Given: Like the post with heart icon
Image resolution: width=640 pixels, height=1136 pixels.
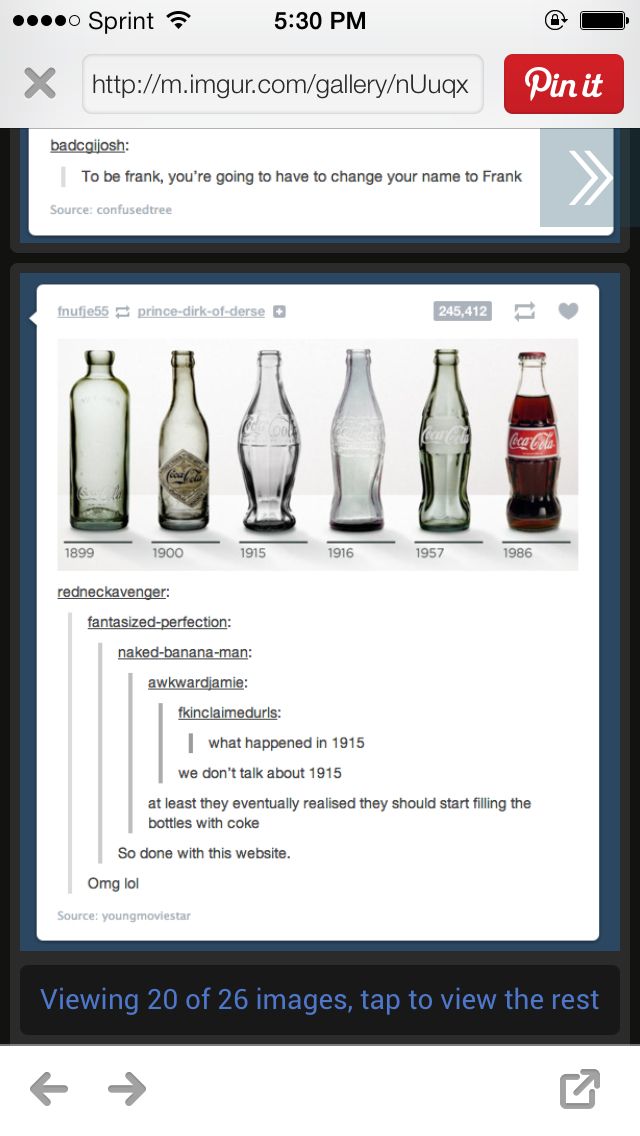Looking at the screenshot, I should pyautogui.click(x=568, y=311).
